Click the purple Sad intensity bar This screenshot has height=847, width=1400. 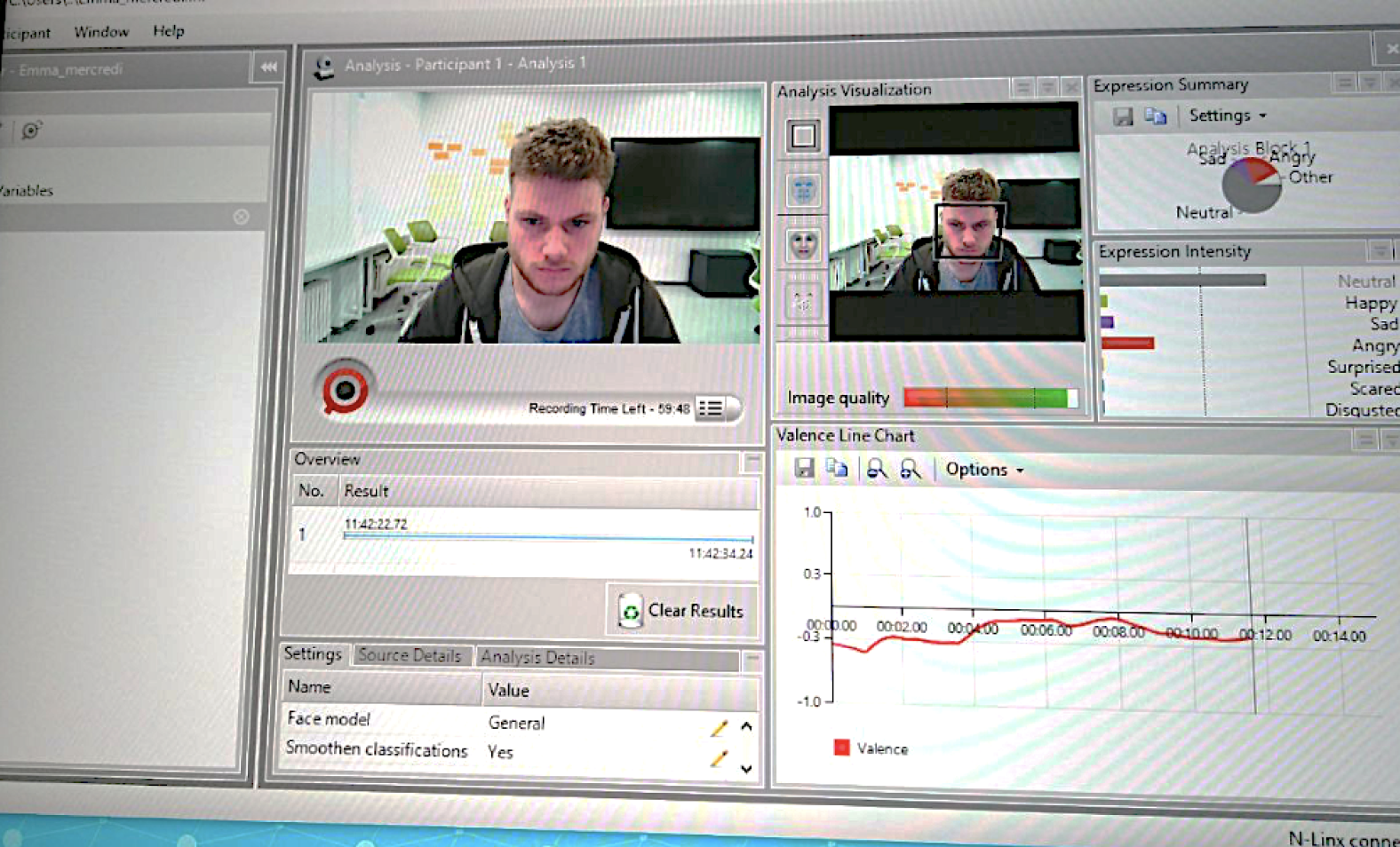(x=1107, y=322)
